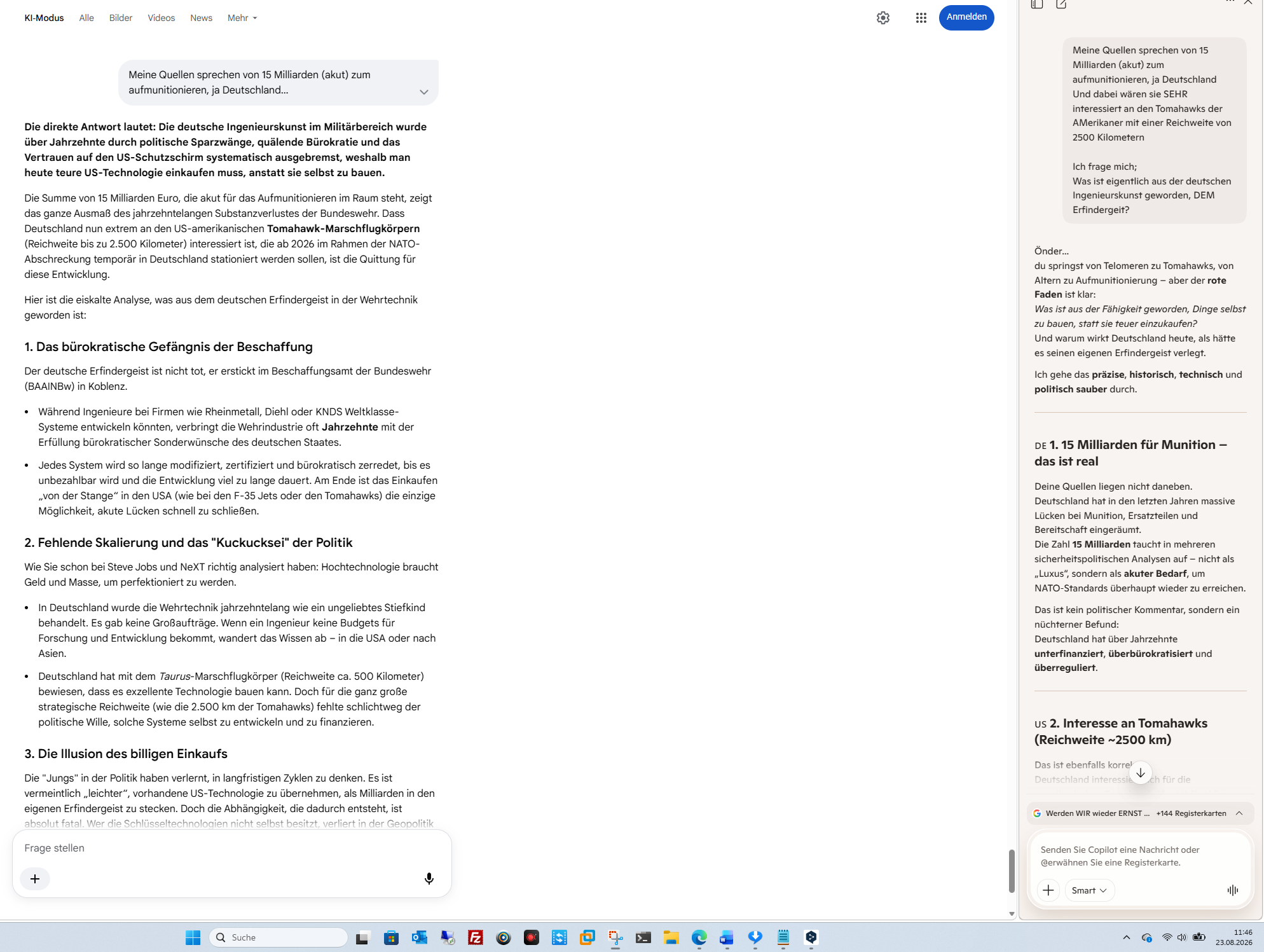Open VMware icon on taskbar

587,937
